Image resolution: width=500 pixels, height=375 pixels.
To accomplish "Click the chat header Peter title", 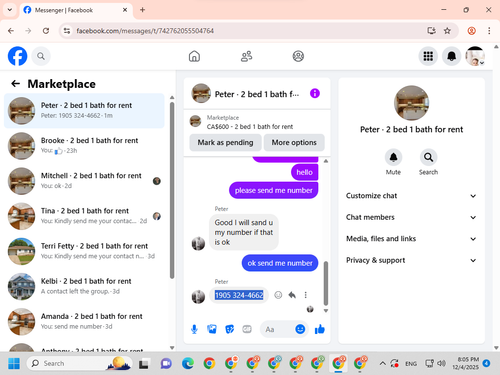I will coord(257,94).
